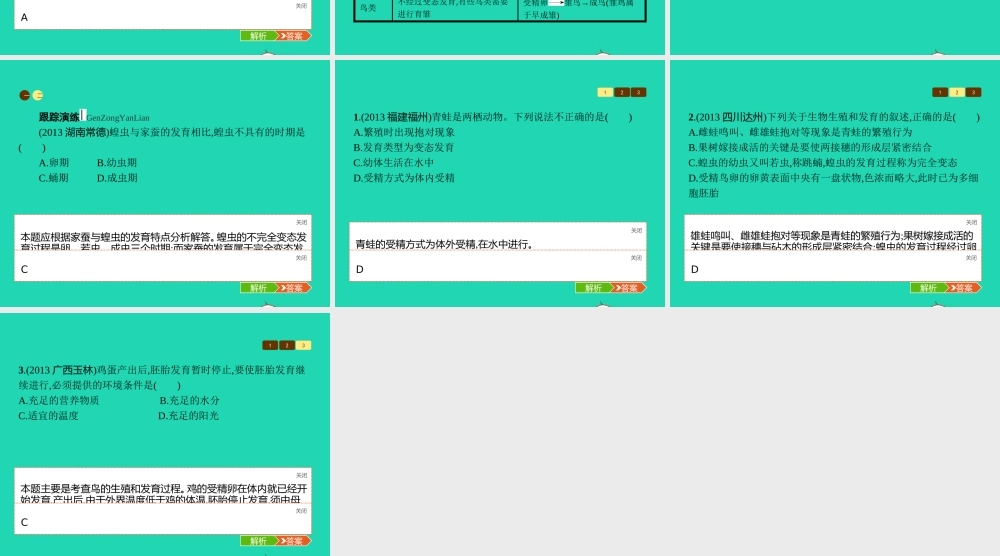Click option C.蛹期
The width and height of the screenshot is (1000, 556).
54,178
